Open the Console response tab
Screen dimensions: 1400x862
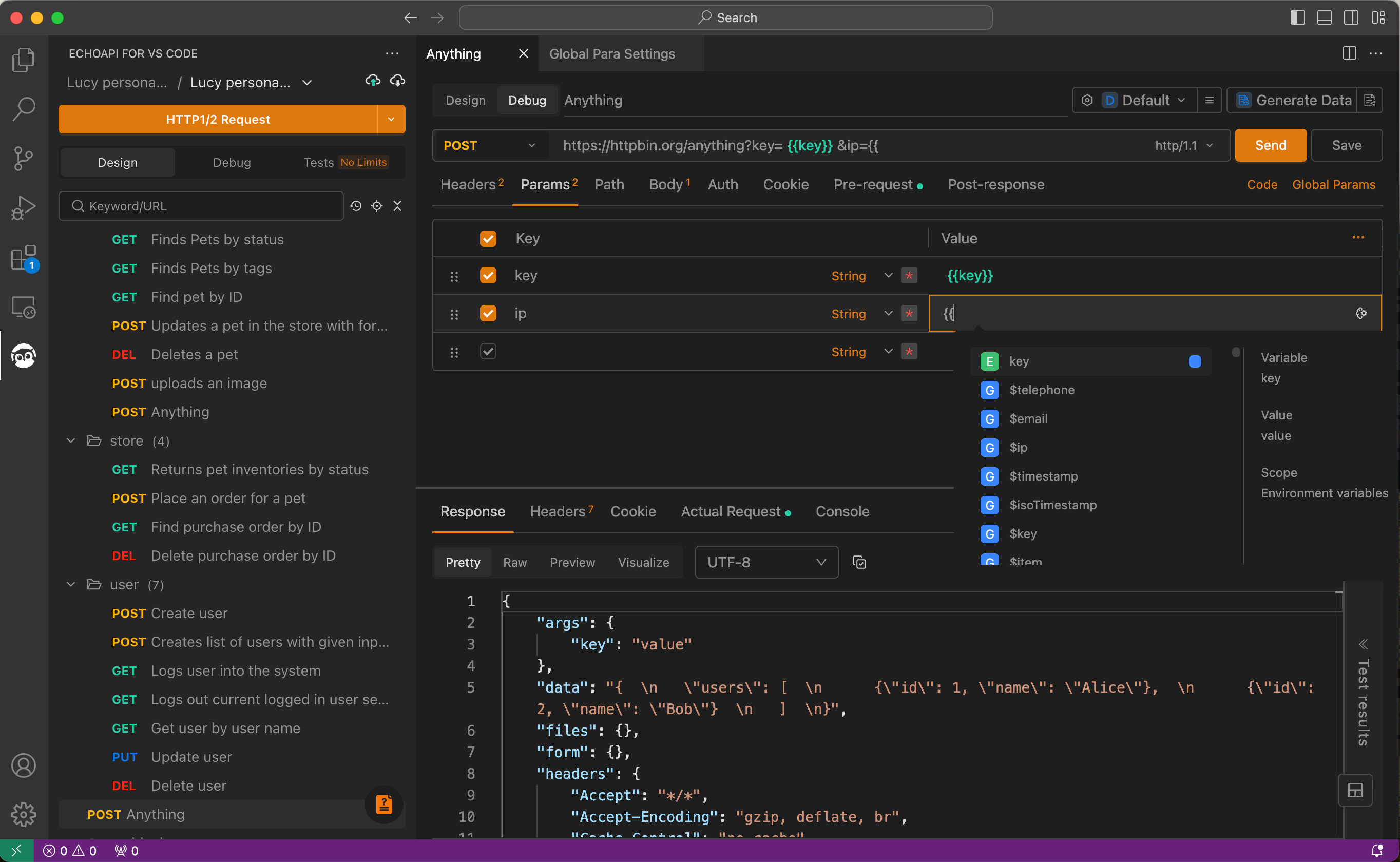[842, 511]
